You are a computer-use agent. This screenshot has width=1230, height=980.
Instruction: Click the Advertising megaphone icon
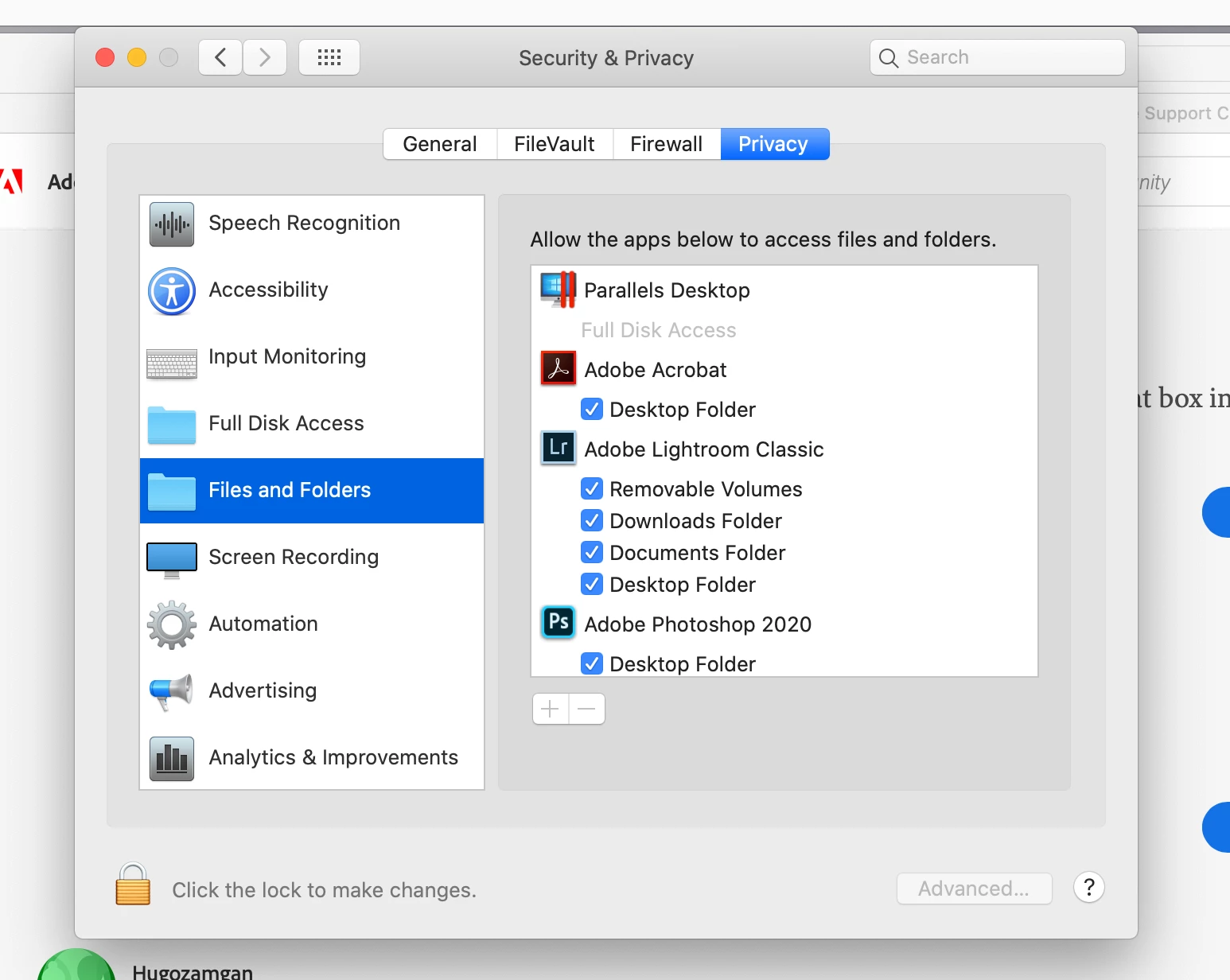tap(172, 691)
